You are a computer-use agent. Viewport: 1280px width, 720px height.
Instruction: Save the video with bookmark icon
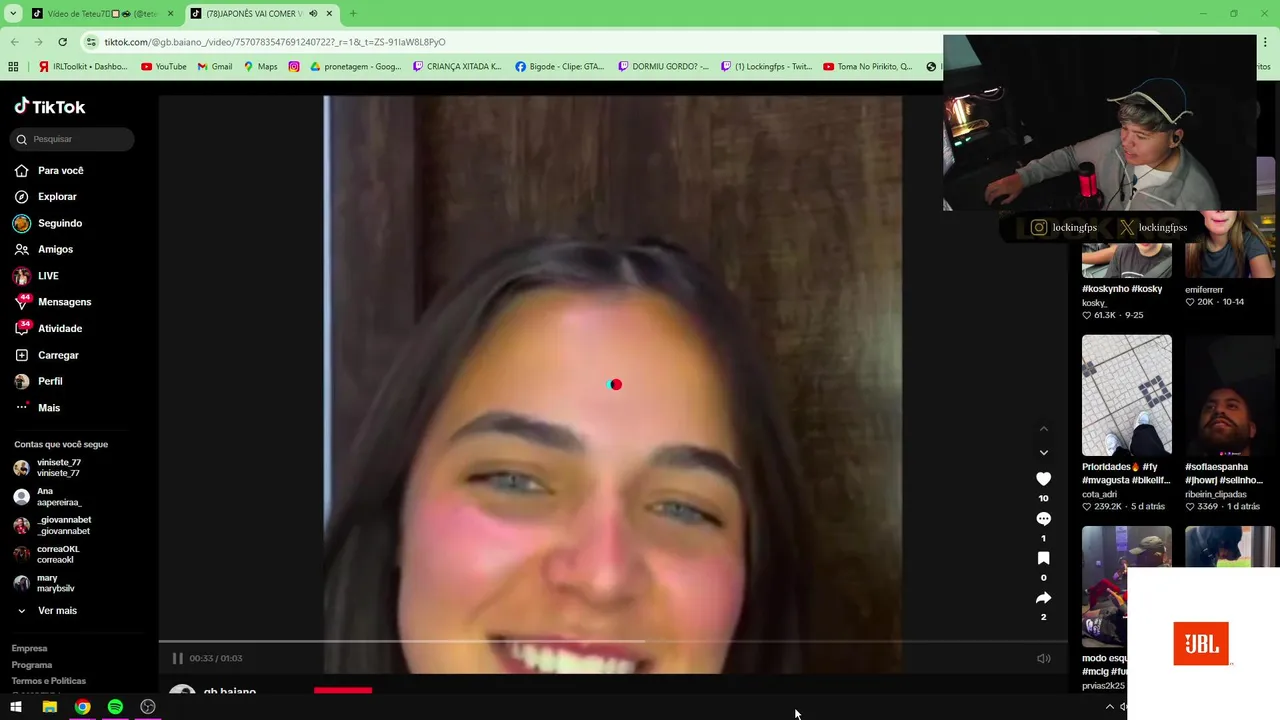pos(1043,558)
